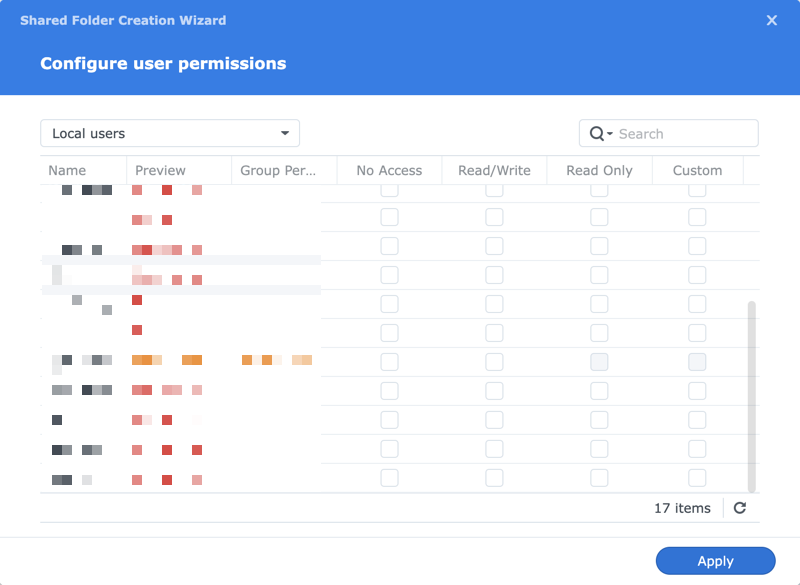Check Read/Write in the bottom row

[494, 478]
